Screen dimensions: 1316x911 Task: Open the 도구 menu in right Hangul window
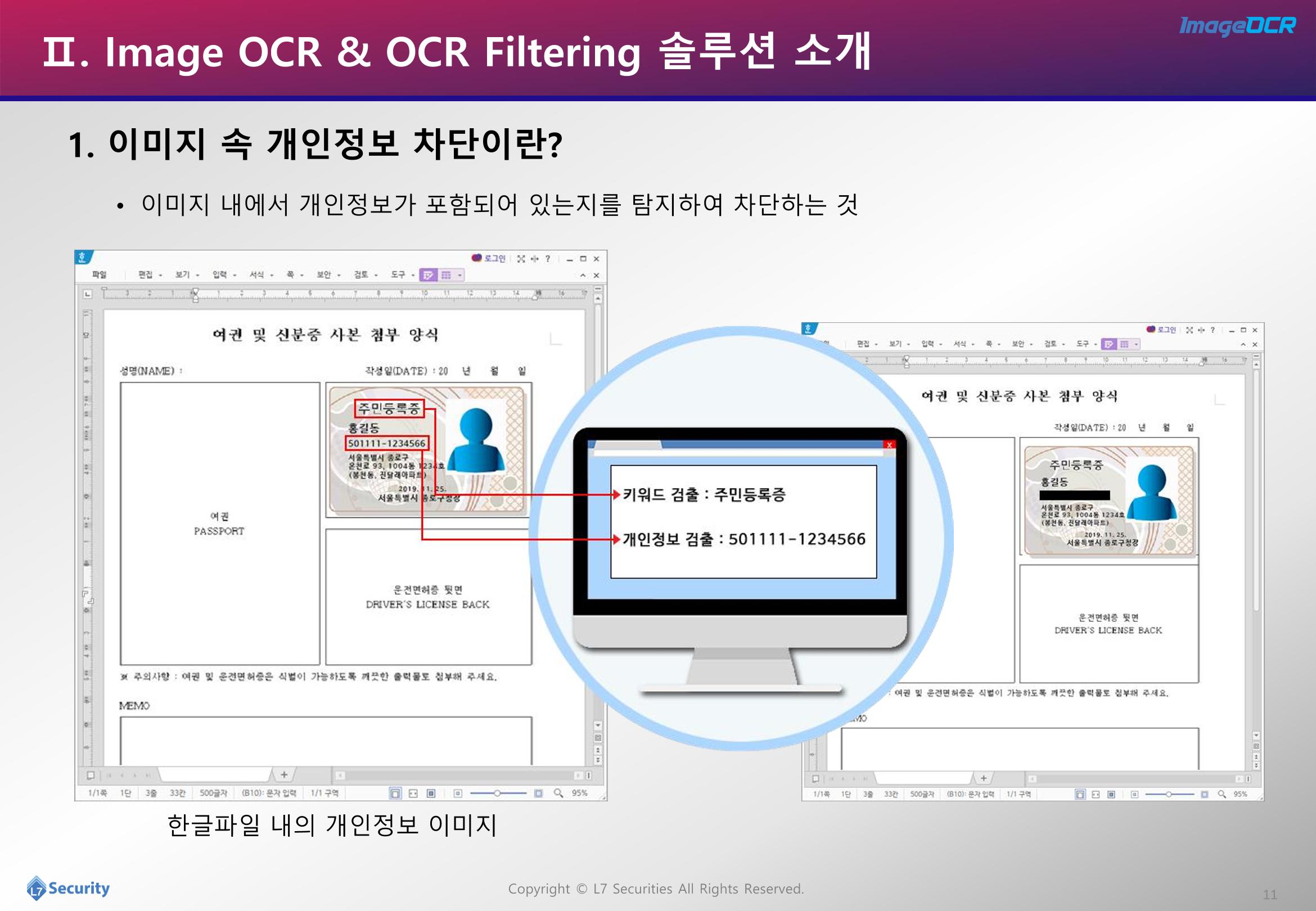[x=1083, y=344]
